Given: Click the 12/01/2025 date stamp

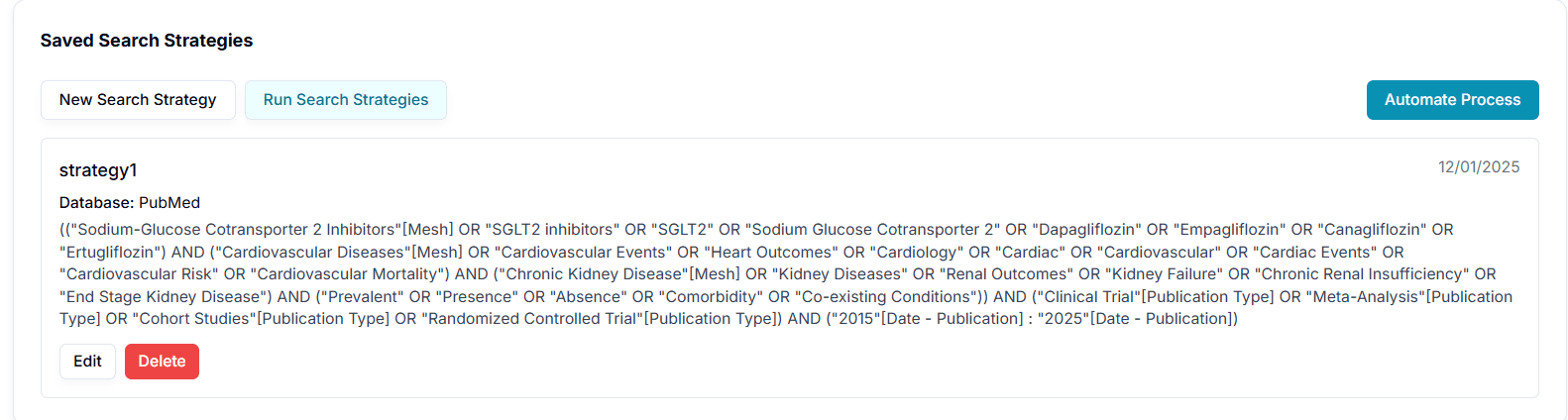Looking at the screenshot, I should (x=1479, y=167).
